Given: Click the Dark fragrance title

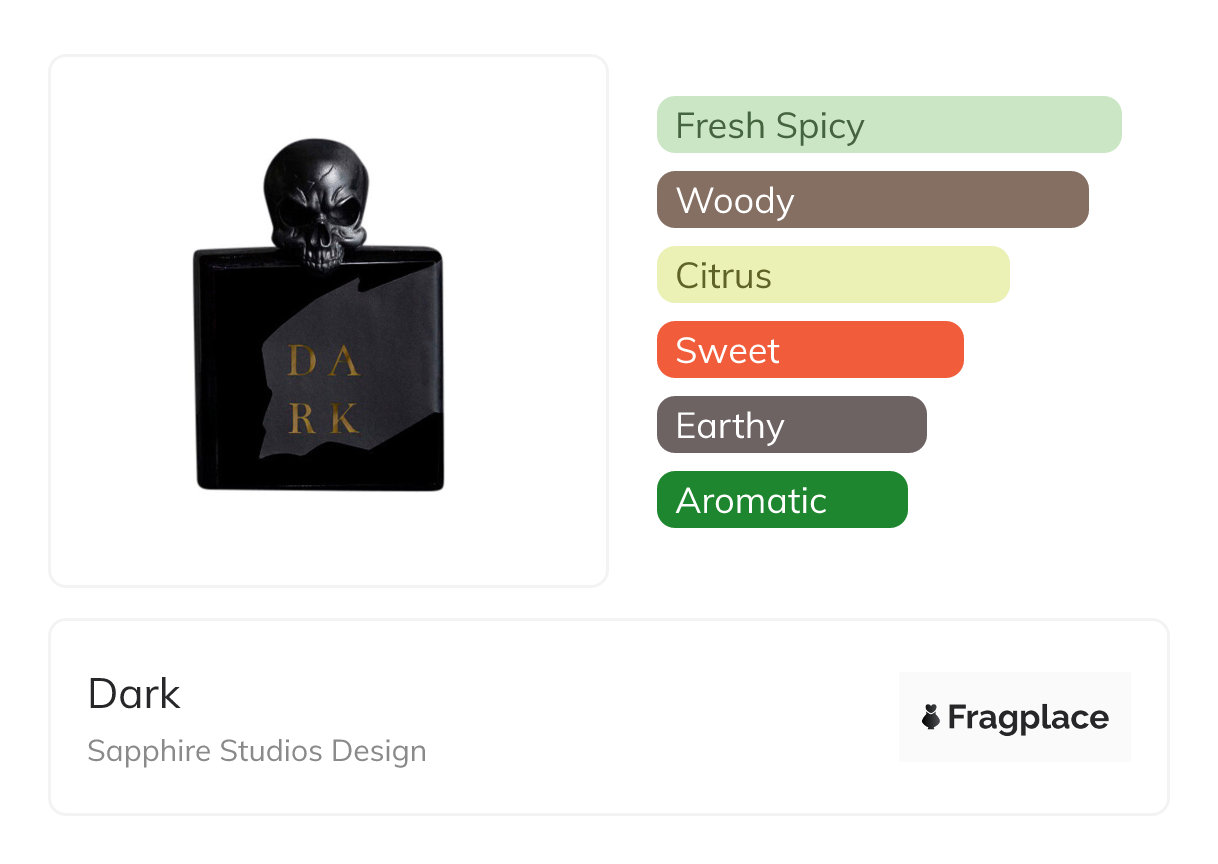Looking at the screenshot, I should pyautogui.click(x=134, y=694).
